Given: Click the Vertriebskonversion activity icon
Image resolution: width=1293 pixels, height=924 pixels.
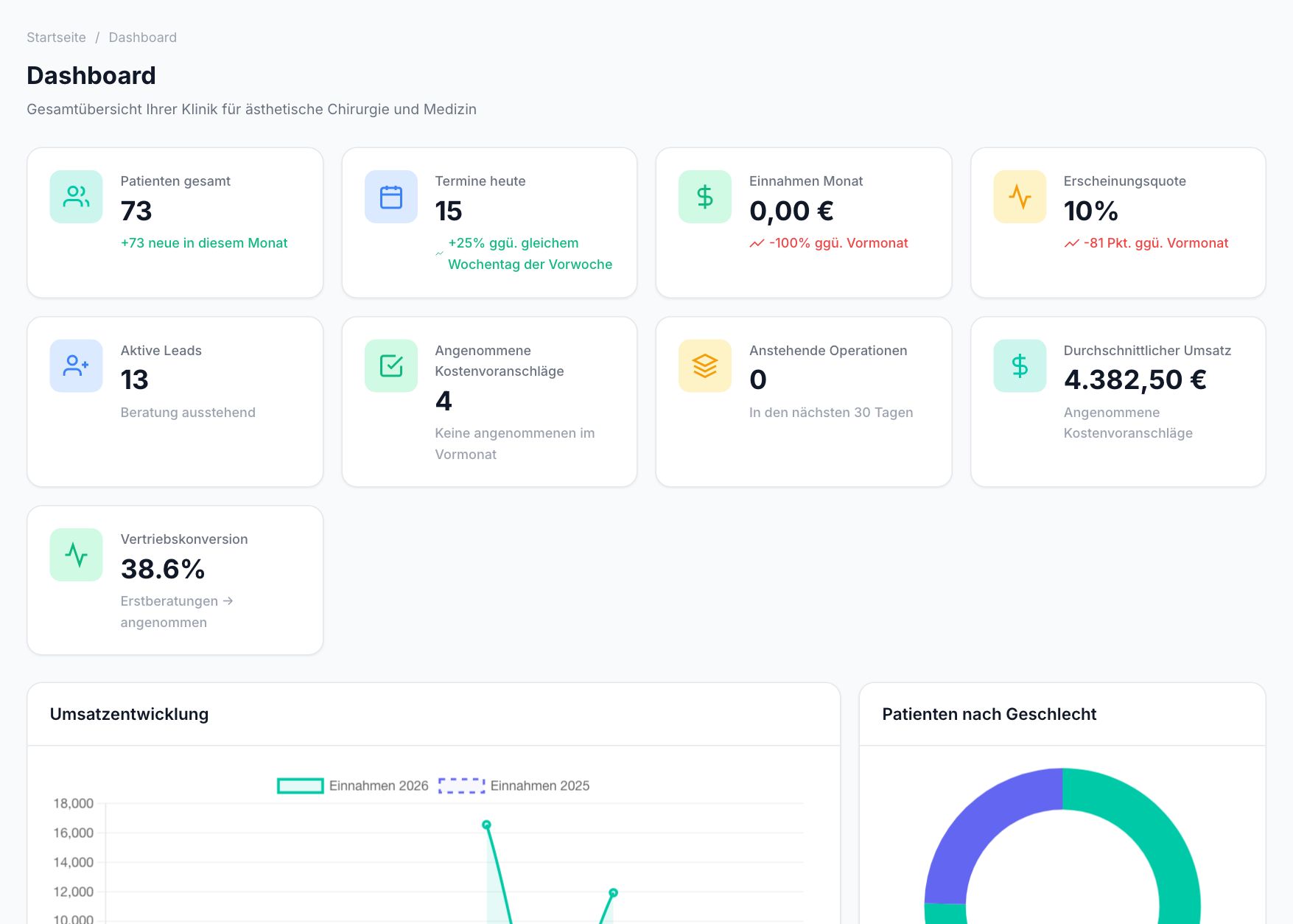Looking at the screenshot, I should pos(76,555).
